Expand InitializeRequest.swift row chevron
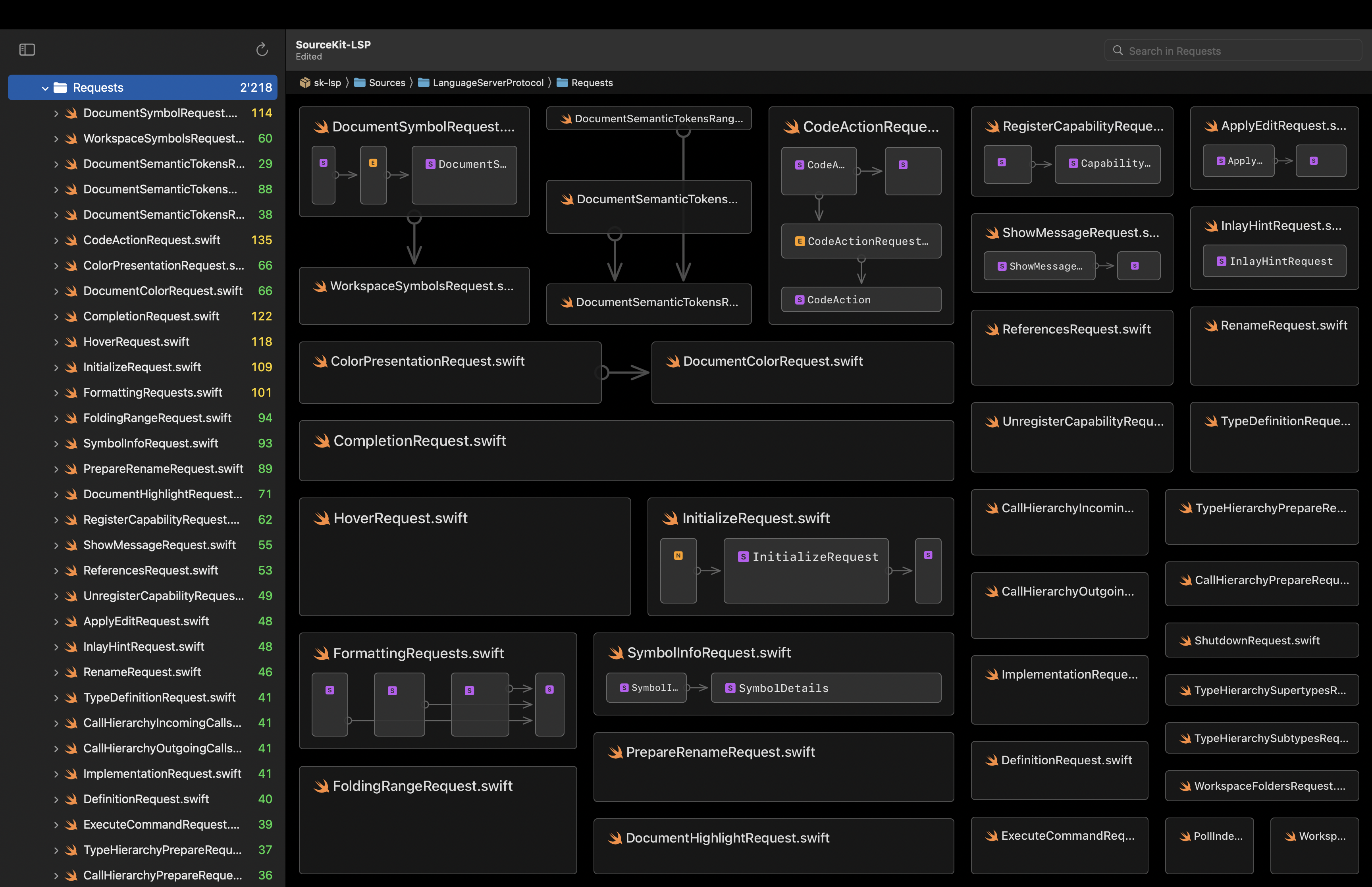The width and height of the screenshot is (1372, 887). [56, 368]
